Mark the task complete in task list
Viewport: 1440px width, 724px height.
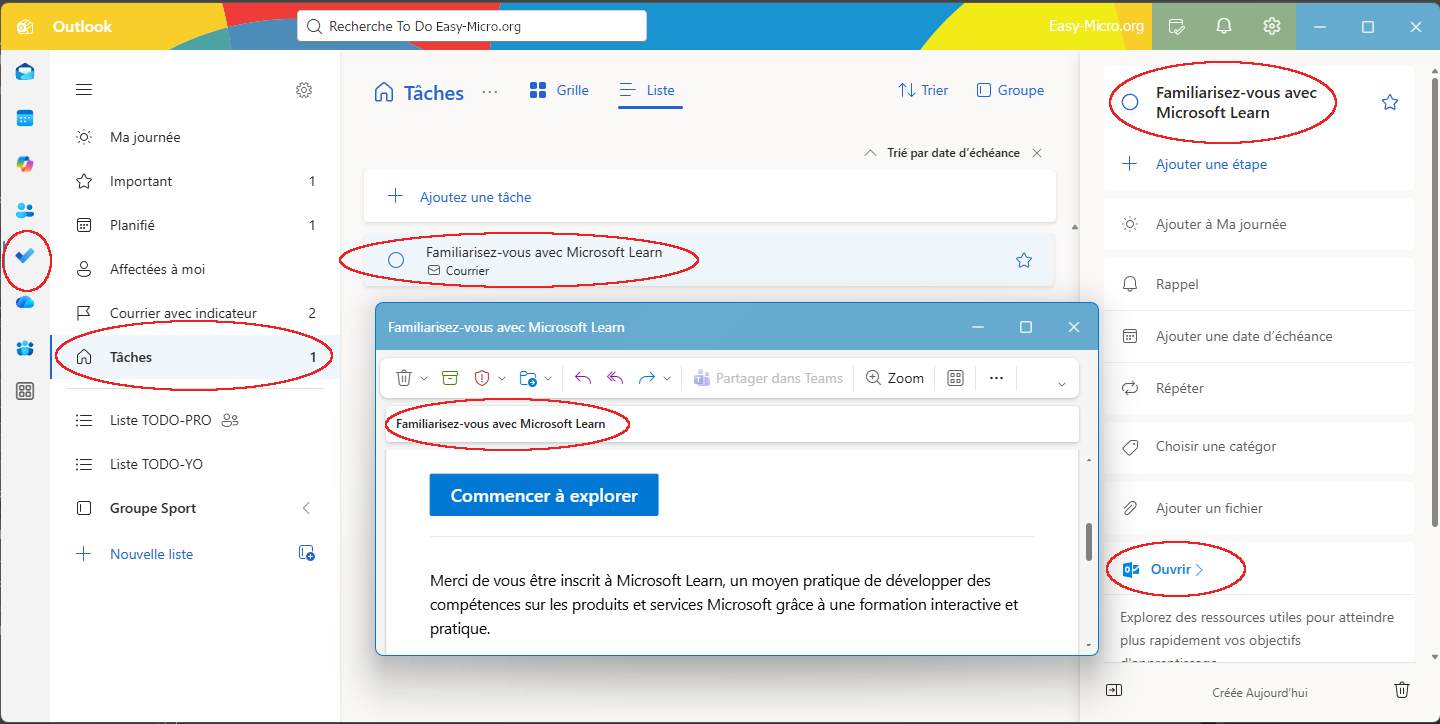click(396, 260)
